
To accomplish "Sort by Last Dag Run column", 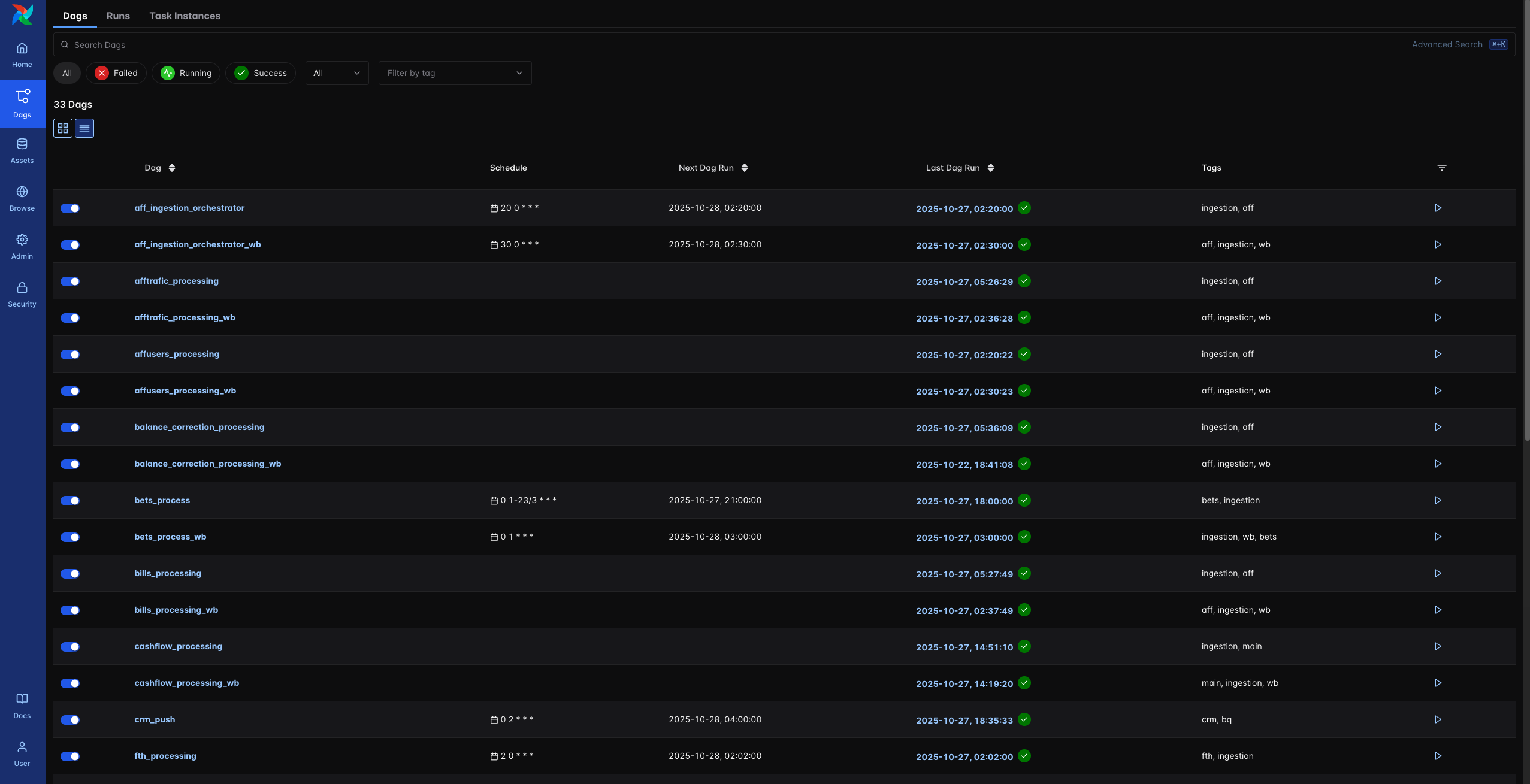I will click(960, 168).
